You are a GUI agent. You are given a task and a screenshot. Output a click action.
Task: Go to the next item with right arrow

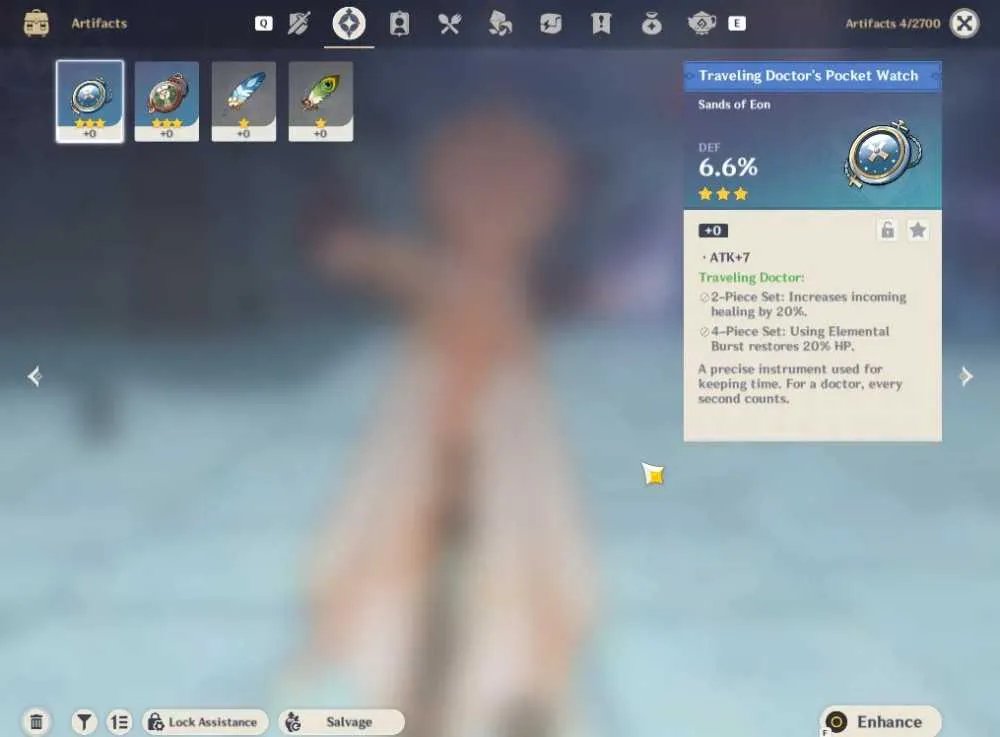966,376
